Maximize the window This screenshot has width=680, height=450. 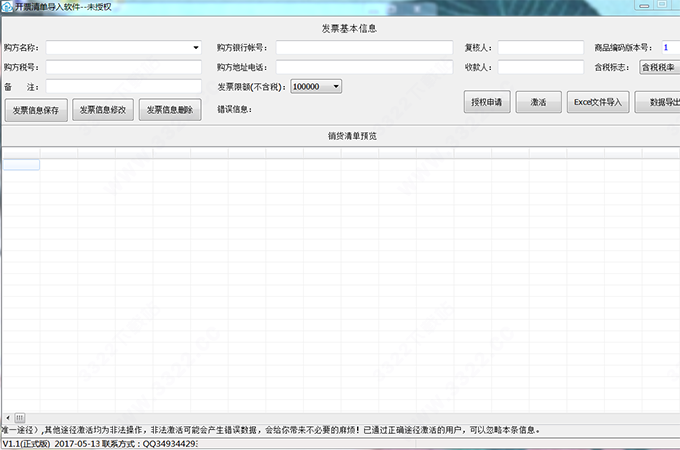click(662, 5)
